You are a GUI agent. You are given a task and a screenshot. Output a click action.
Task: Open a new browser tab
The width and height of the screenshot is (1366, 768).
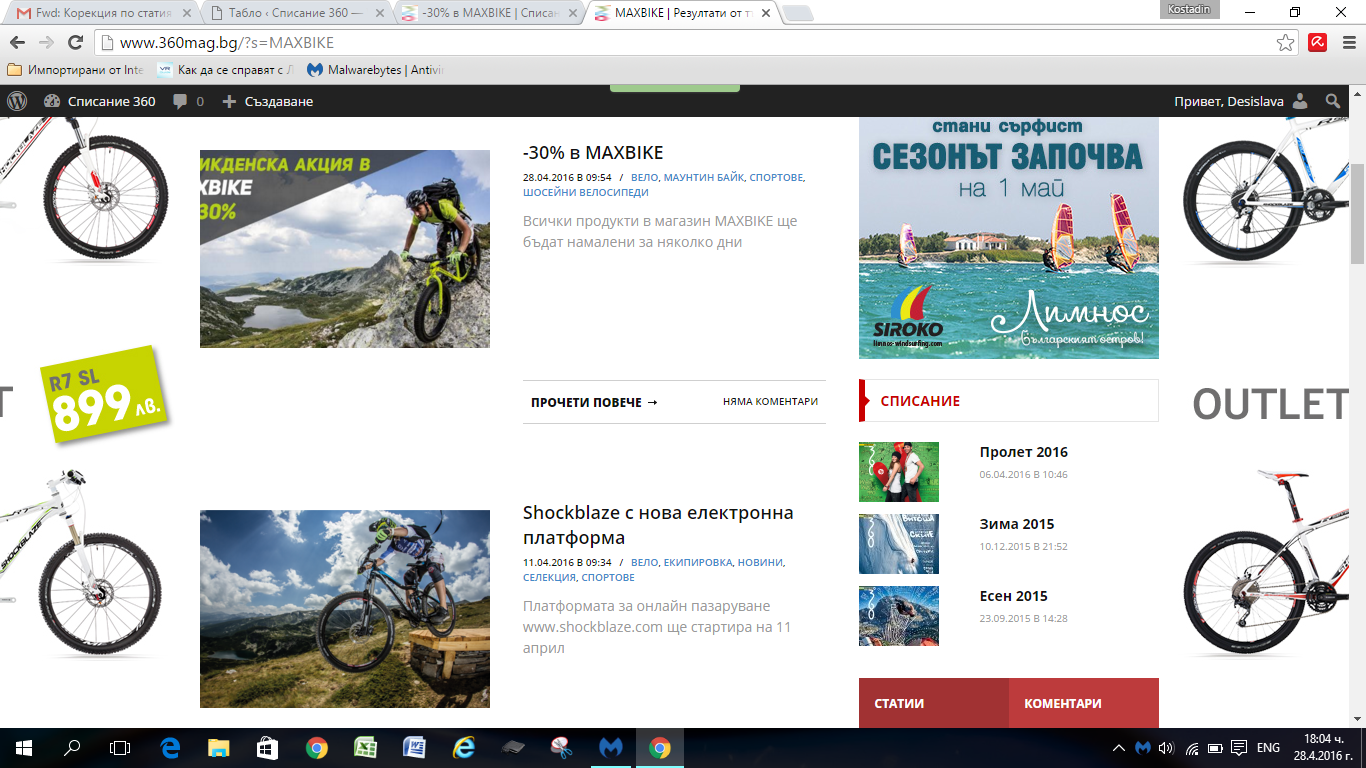pyautogui.click(x=797, y=14)
